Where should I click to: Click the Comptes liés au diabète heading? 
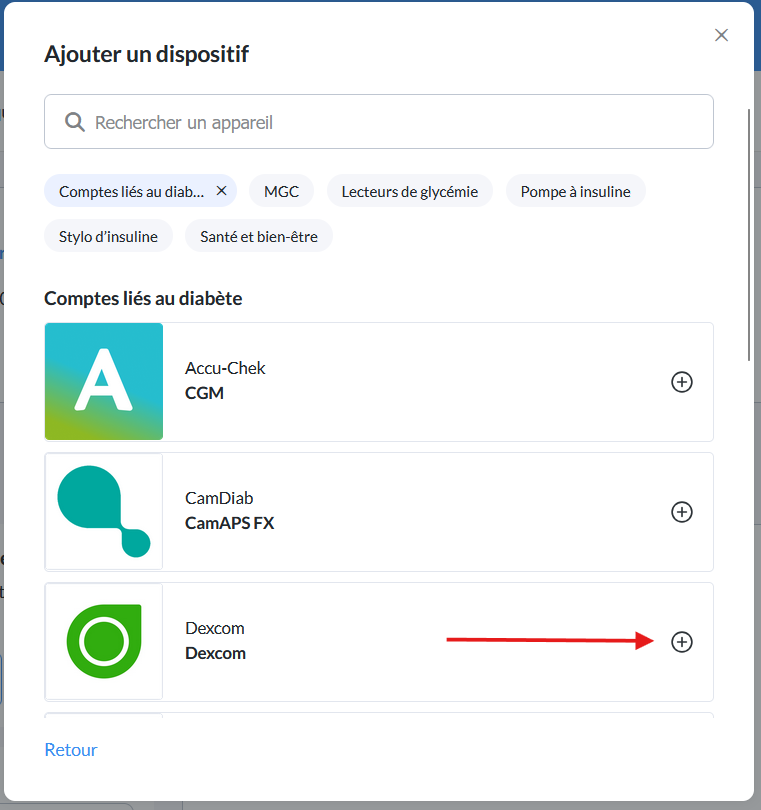coord(143,299)
